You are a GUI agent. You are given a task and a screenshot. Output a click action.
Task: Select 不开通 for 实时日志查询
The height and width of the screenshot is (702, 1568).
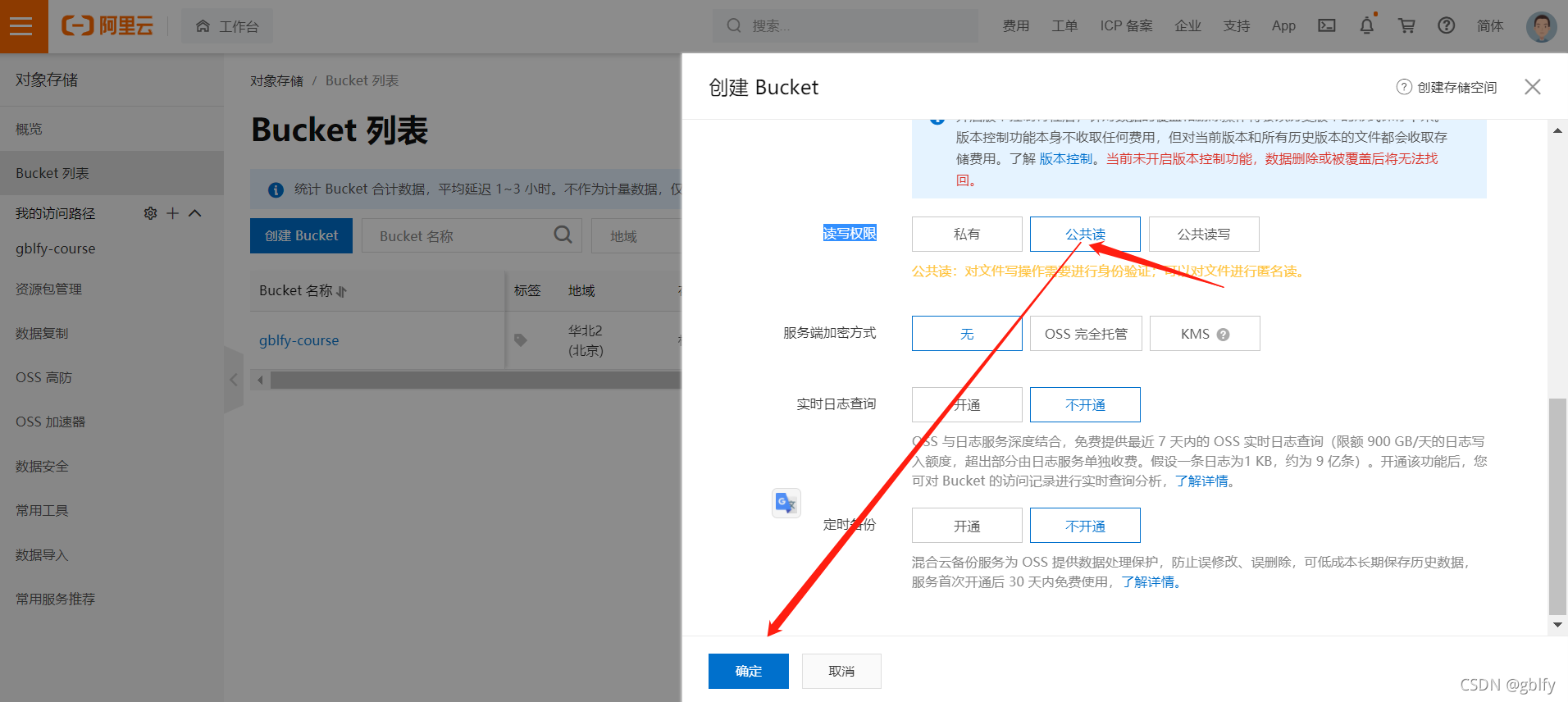coord(1085,405)
